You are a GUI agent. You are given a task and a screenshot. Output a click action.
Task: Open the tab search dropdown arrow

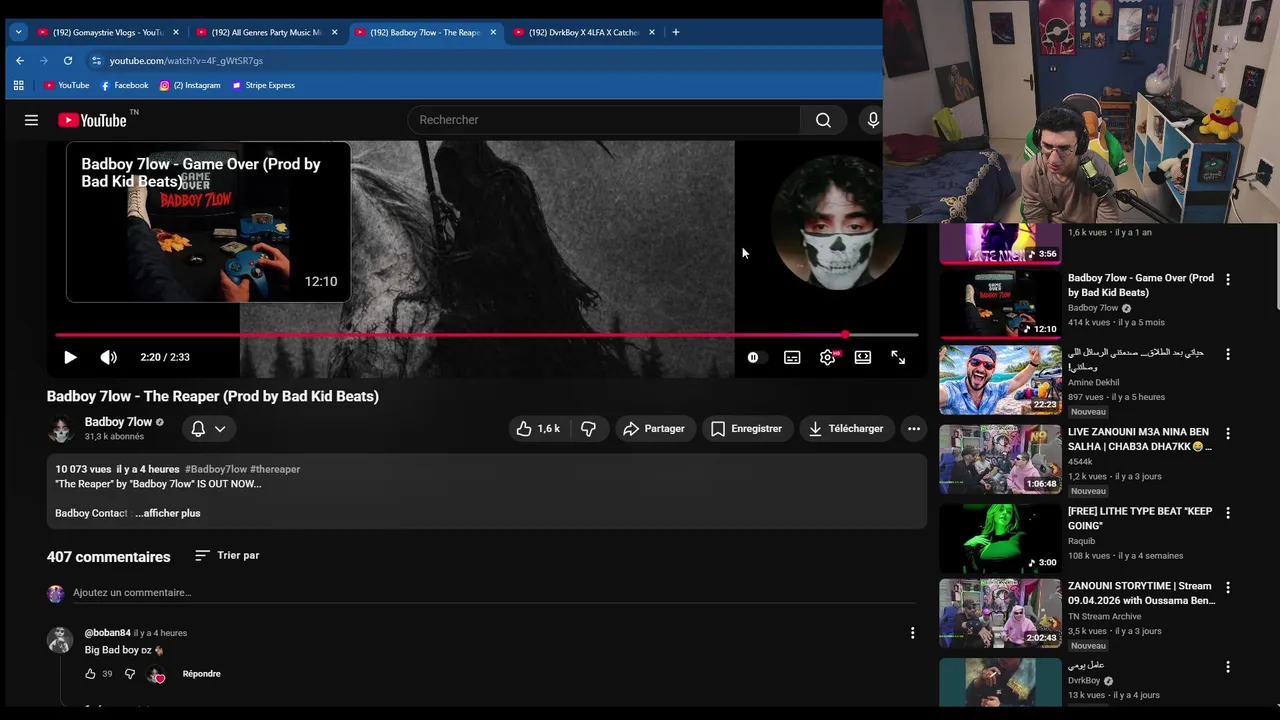click(x=18, y=32)
